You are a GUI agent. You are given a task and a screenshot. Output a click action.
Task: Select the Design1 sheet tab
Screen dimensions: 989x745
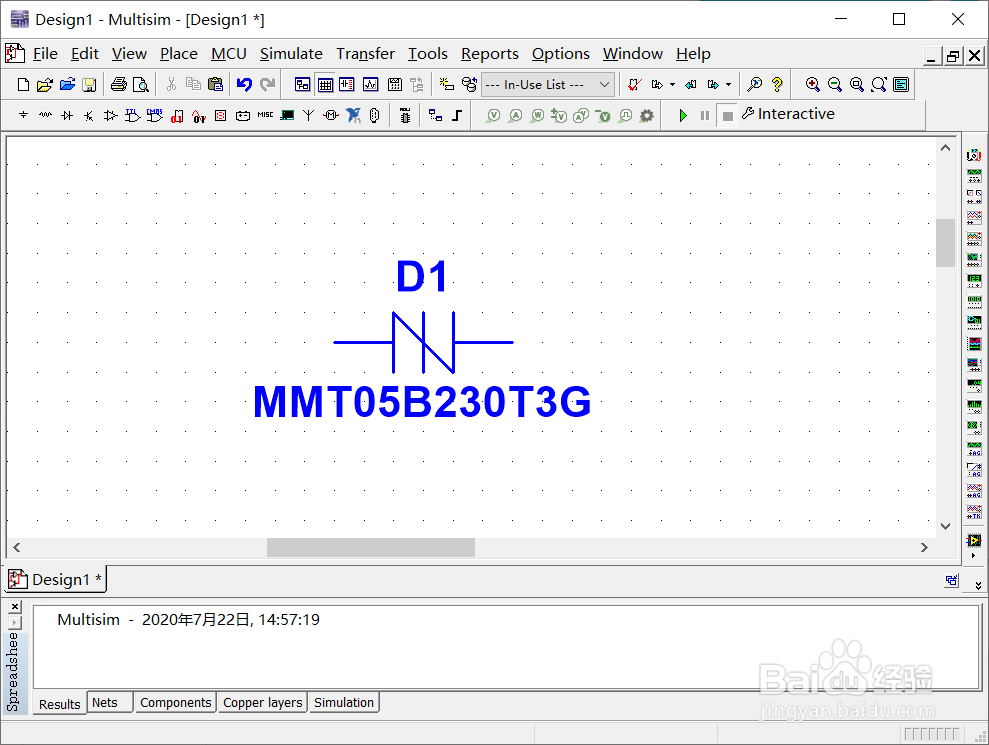56,579
